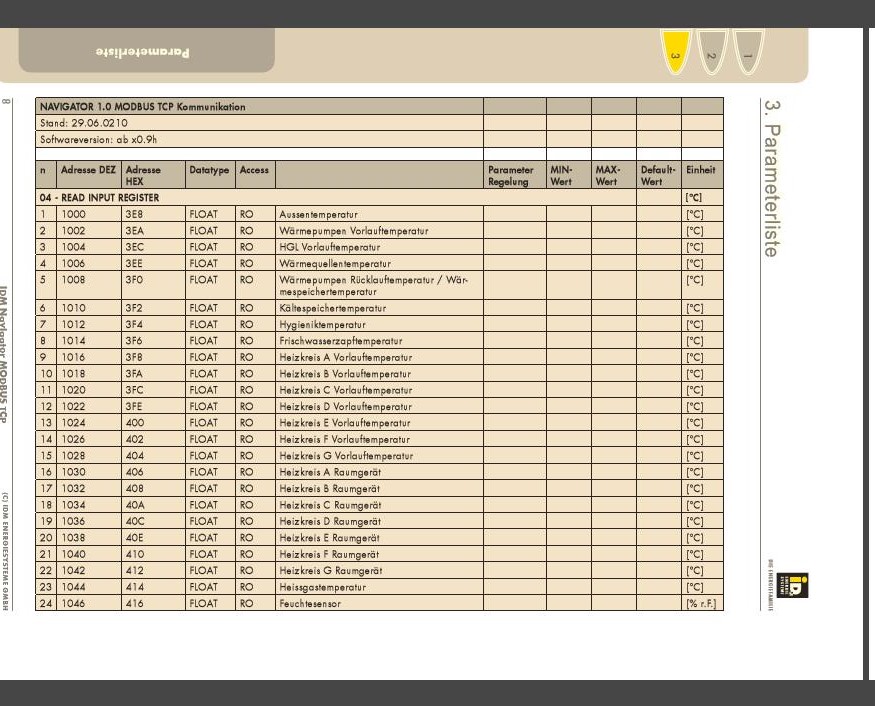Click the 'Aussentemperatur' cell
875x706 pixels.
tap(379, 214)
